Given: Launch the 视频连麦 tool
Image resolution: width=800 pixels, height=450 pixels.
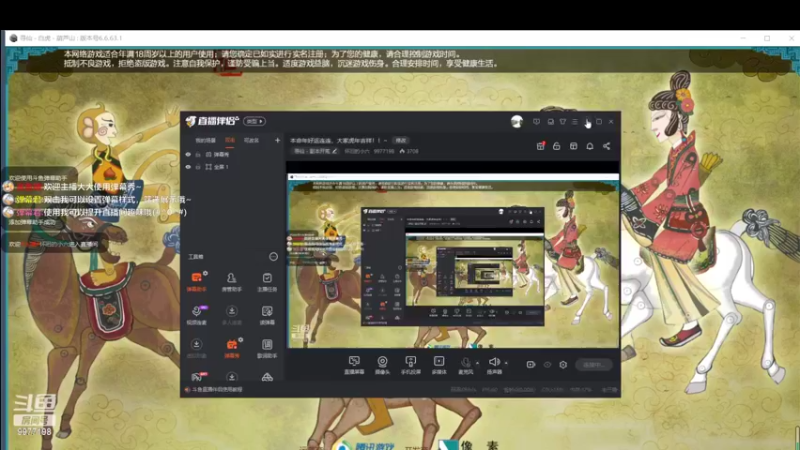Looking at the screenshot, I should coord(196,315).
